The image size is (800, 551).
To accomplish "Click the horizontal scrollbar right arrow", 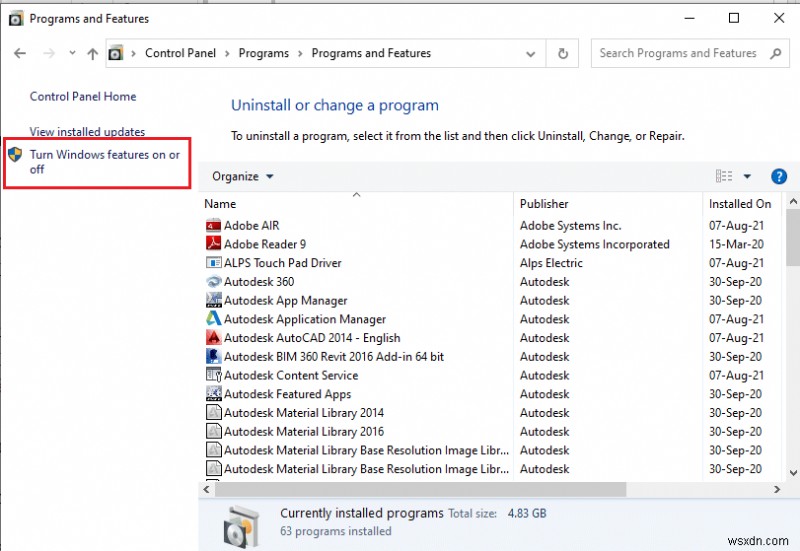I will (777, 489).
